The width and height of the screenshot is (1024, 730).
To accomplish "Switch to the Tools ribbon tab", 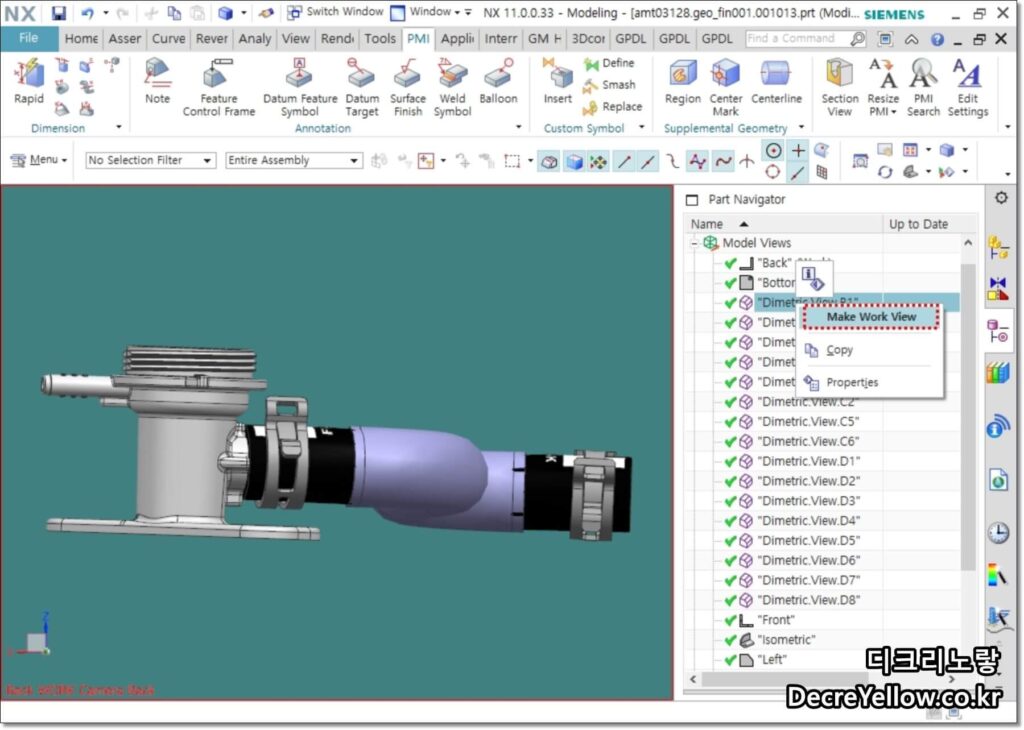I will pos(379,39).
